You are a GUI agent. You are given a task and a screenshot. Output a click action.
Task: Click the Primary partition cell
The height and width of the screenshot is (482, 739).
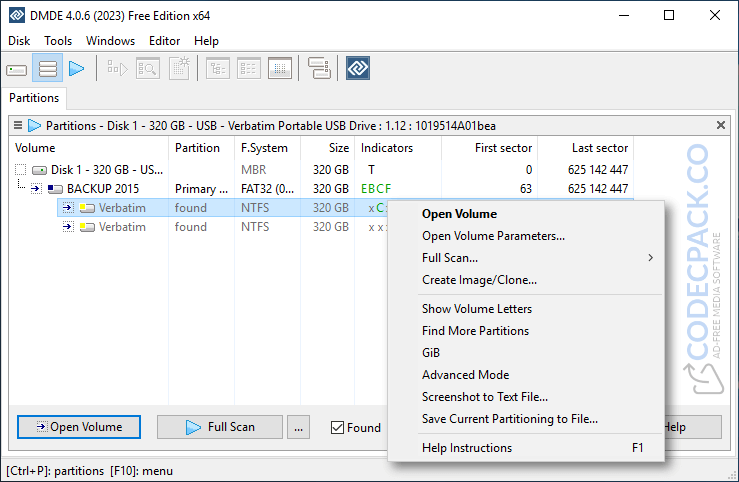pos(201,189)
